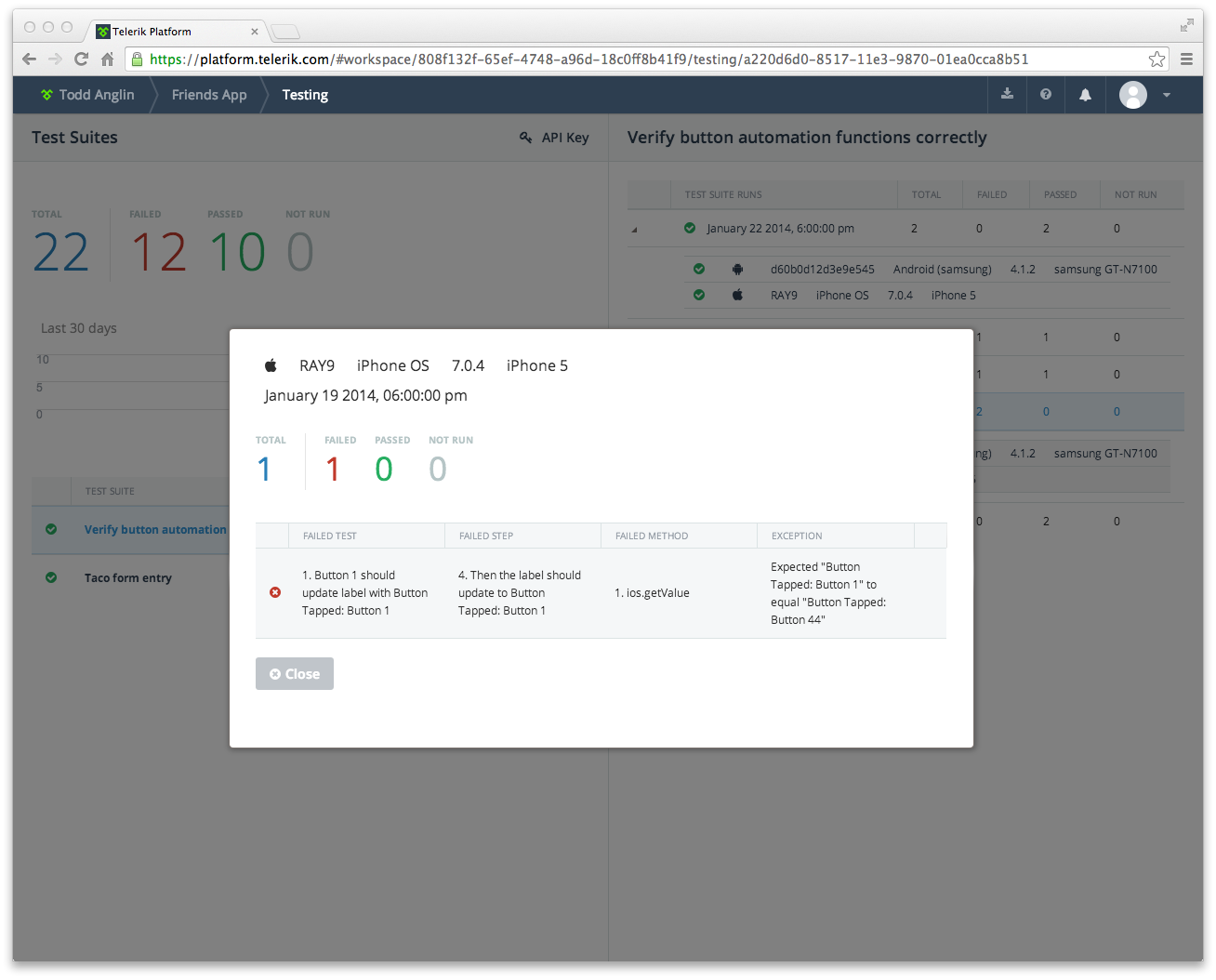
Task: Bookmark this page with the star icon
Action: (x=1157, y=60)
